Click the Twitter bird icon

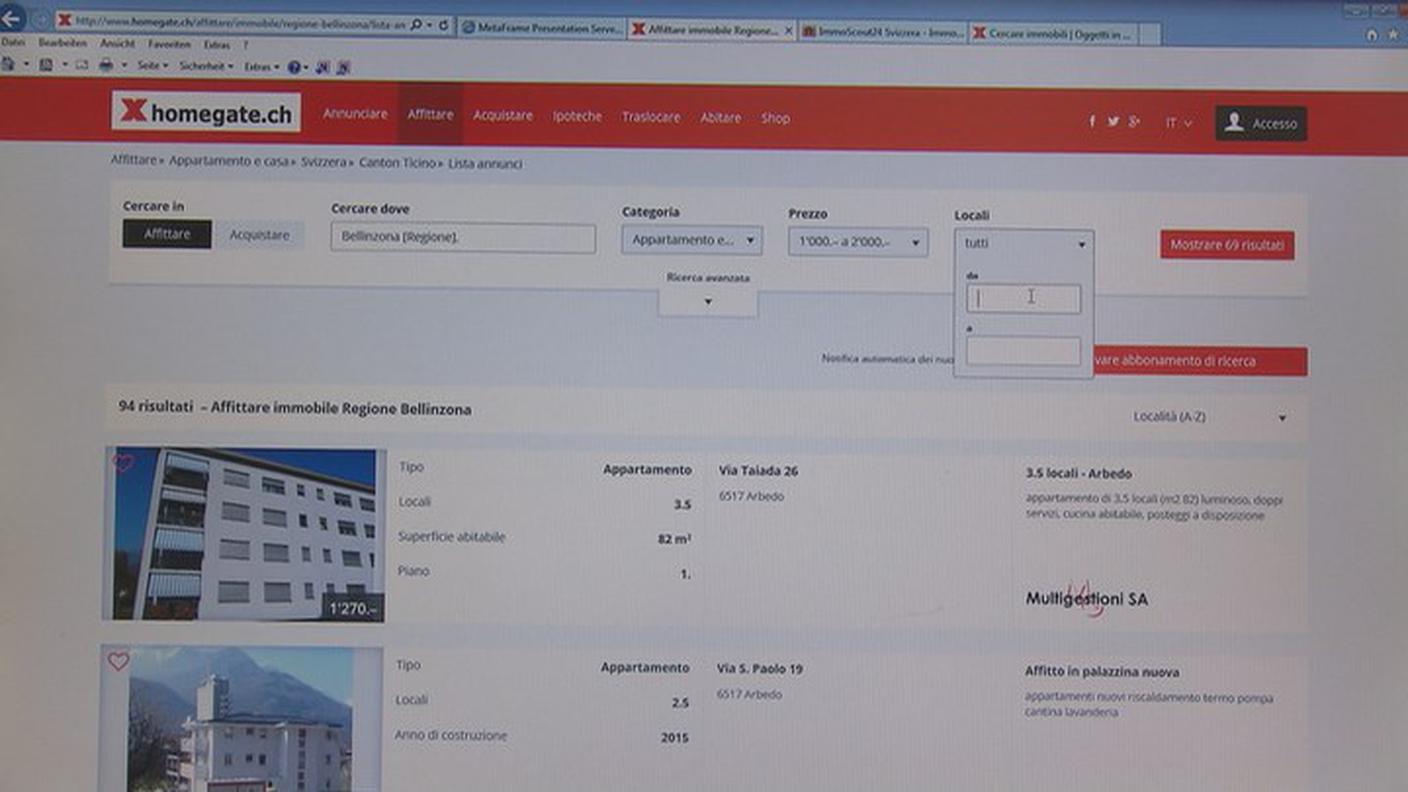[x=1113, y=122]
